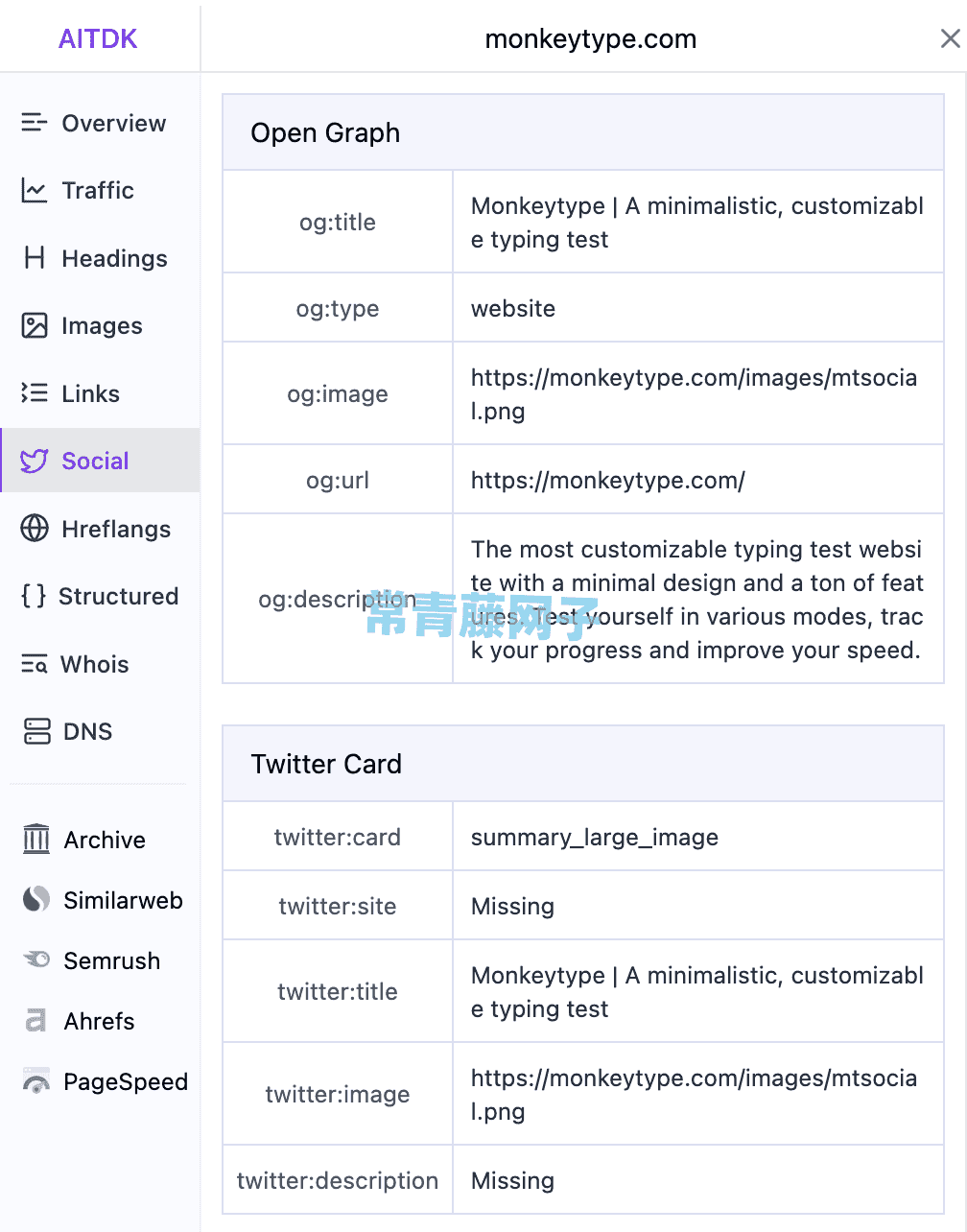Open the Hreflangs section label

pos(116,529)
